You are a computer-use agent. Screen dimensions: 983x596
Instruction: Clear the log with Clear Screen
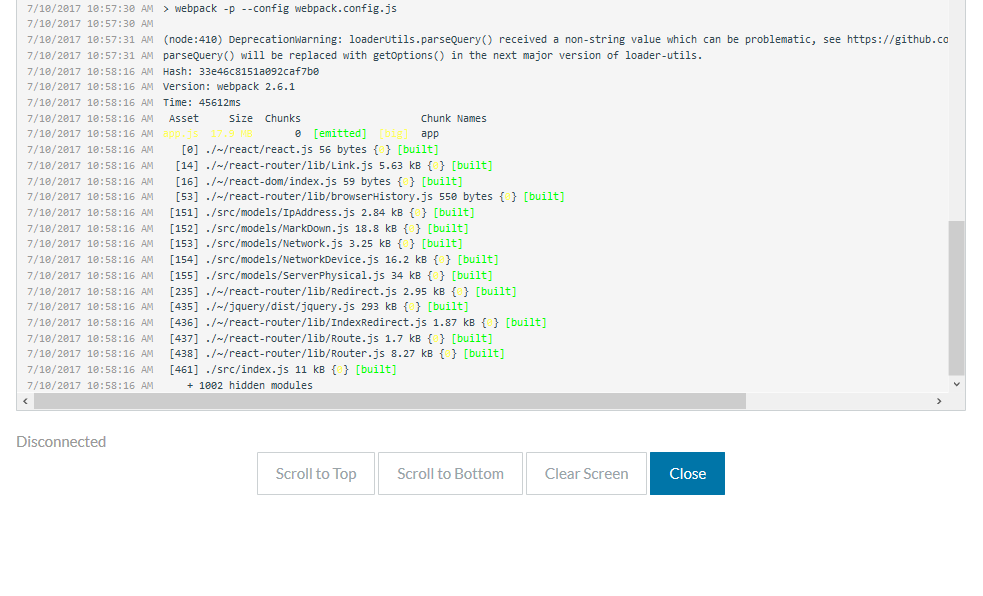tap(586, 474)
